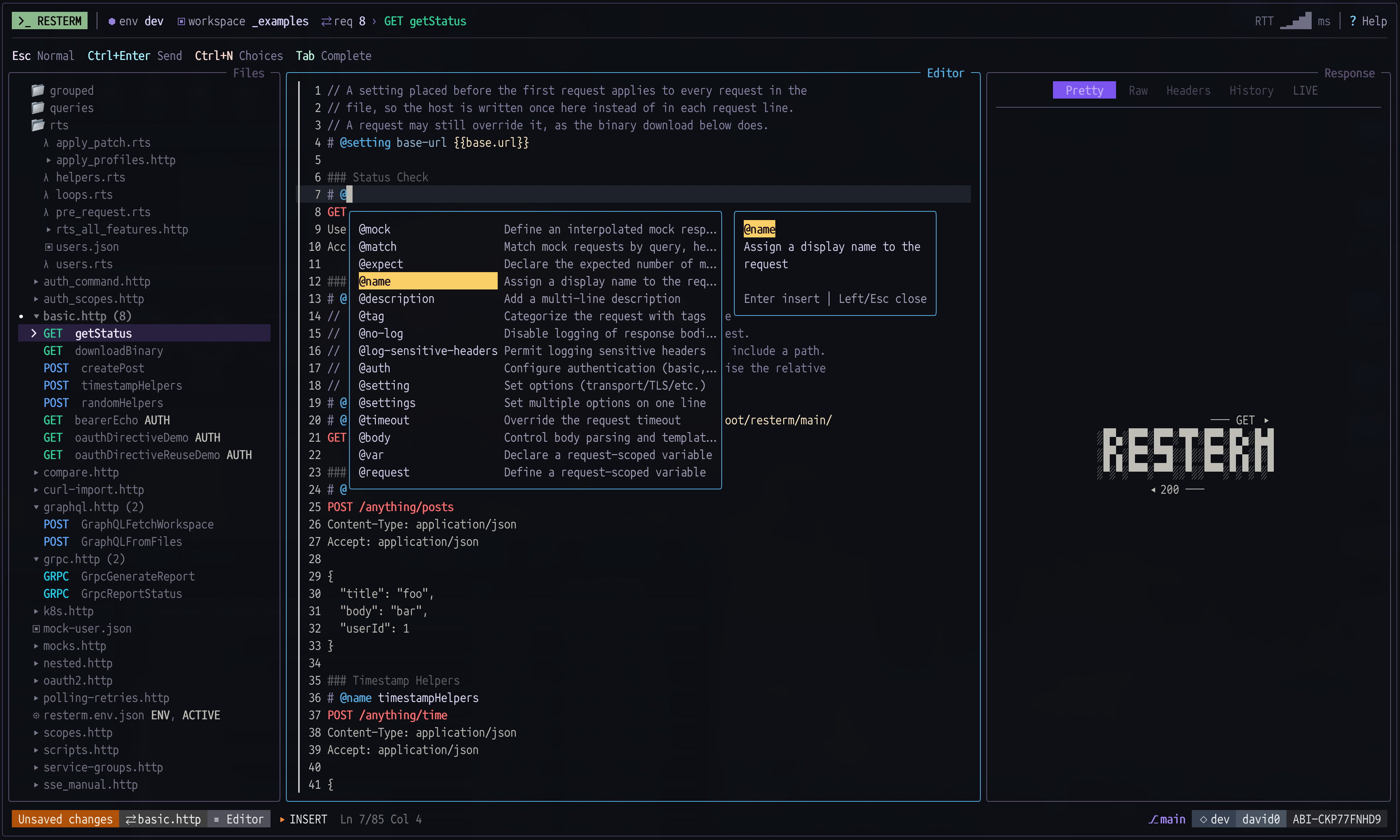Switch to the Headers response tab
The width and height of the screenshot is (1400, 840).
(x=1188, y=91)
